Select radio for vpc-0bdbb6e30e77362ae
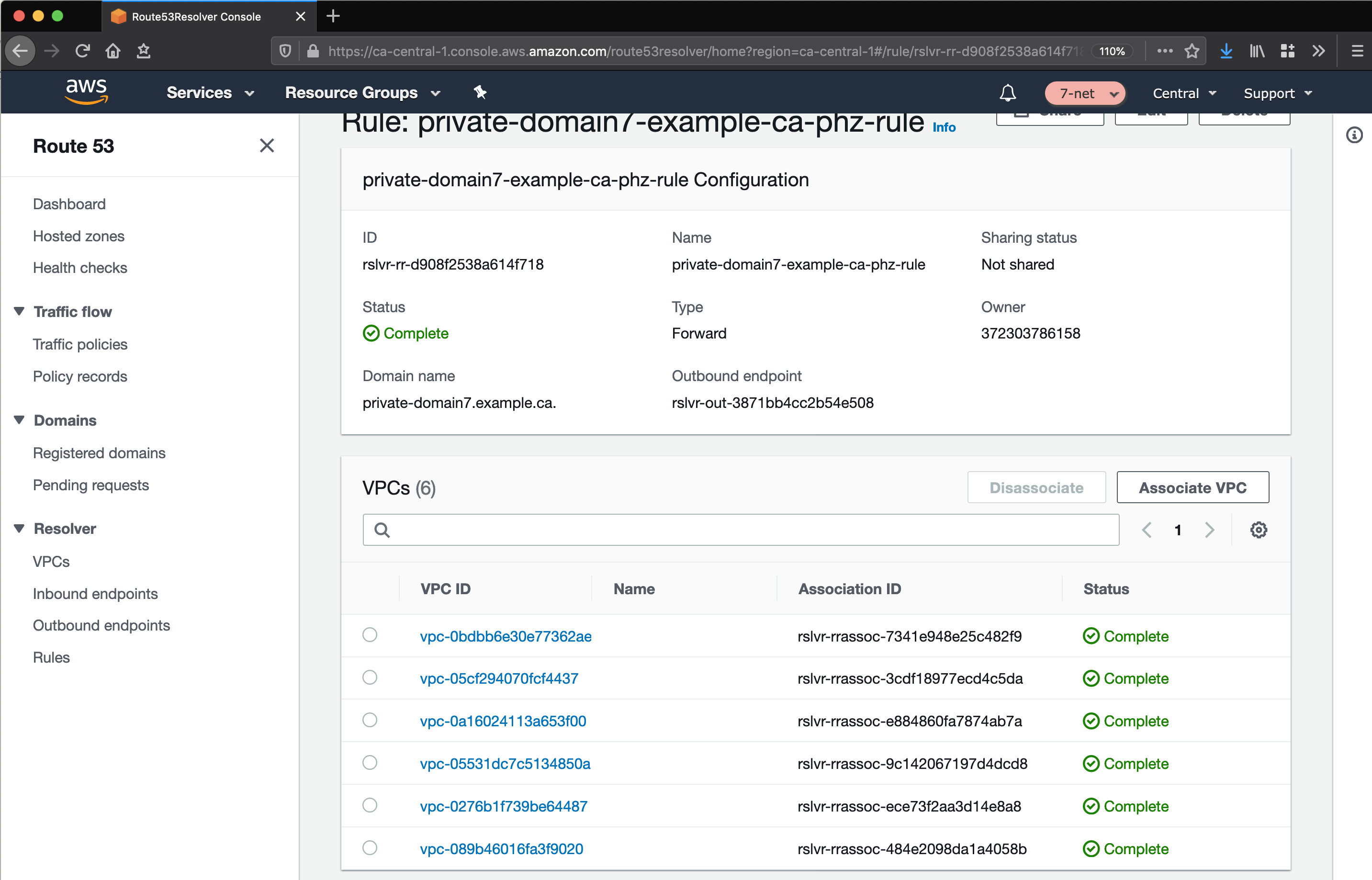Screen dimensions: 1372x880 tap(370, 635)
